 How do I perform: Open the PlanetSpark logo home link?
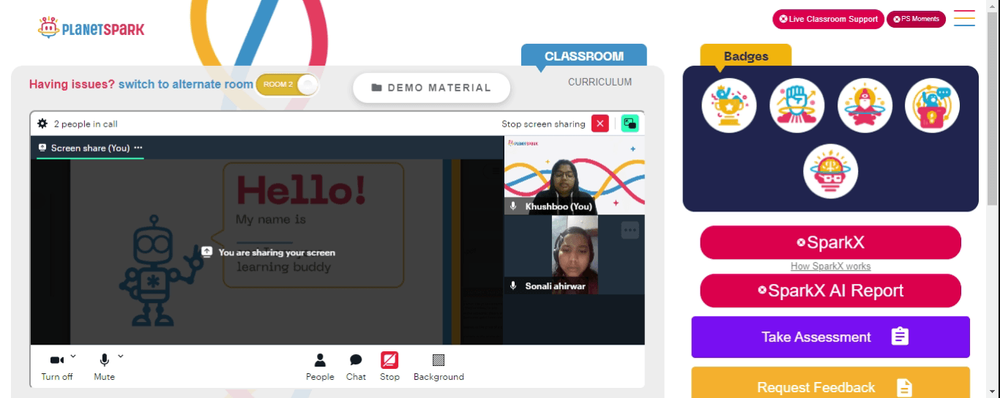91,28
